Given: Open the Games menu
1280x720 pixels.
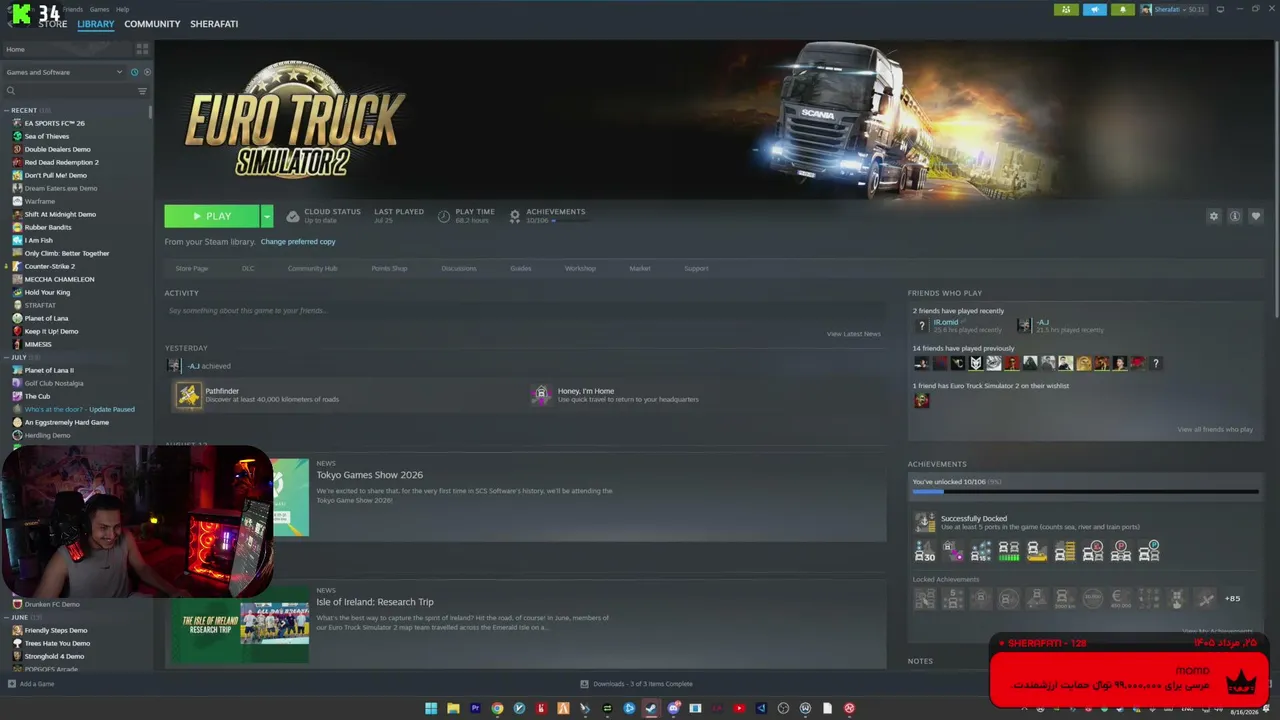Looking at the screenshot, I should coord(99,9).
